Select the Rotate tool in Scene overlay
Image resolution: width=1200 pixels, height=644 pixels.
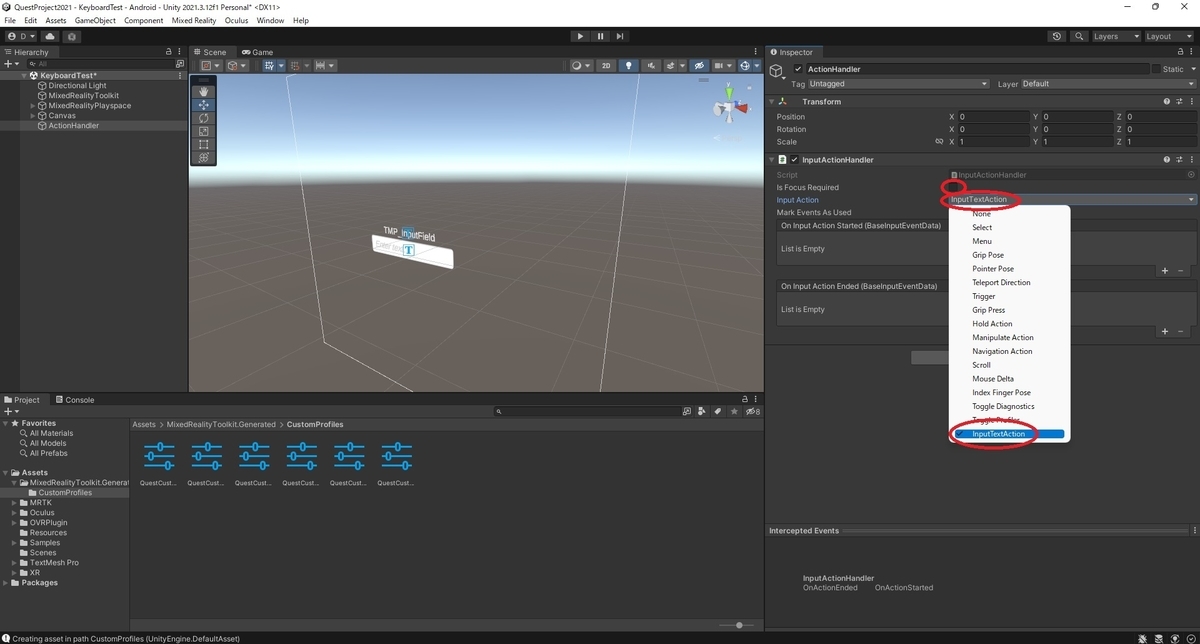click(x=203, y=118)
